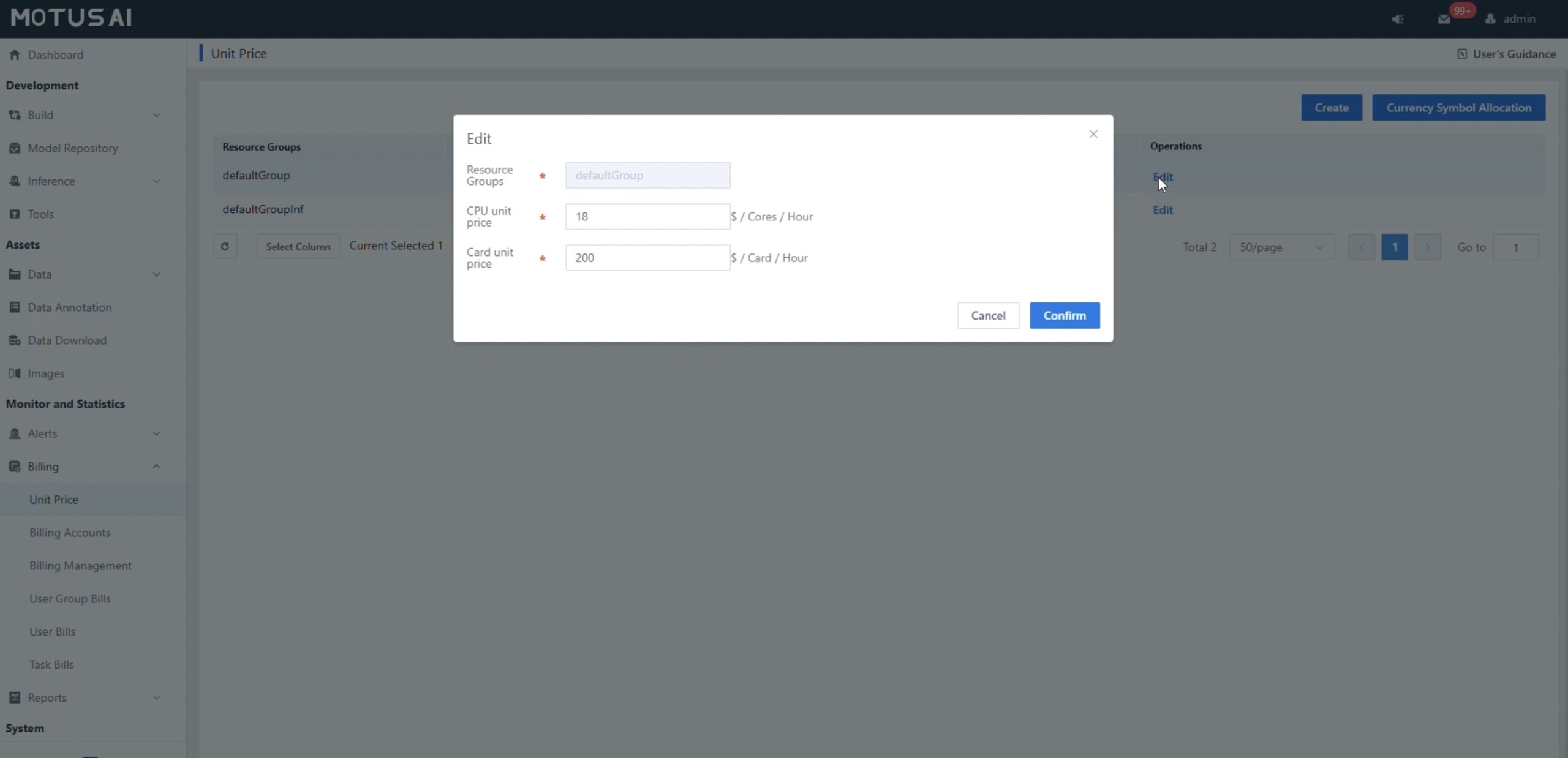Click the Card unit price field
This screenshot has width=1568, height=758.
(647, 258)
